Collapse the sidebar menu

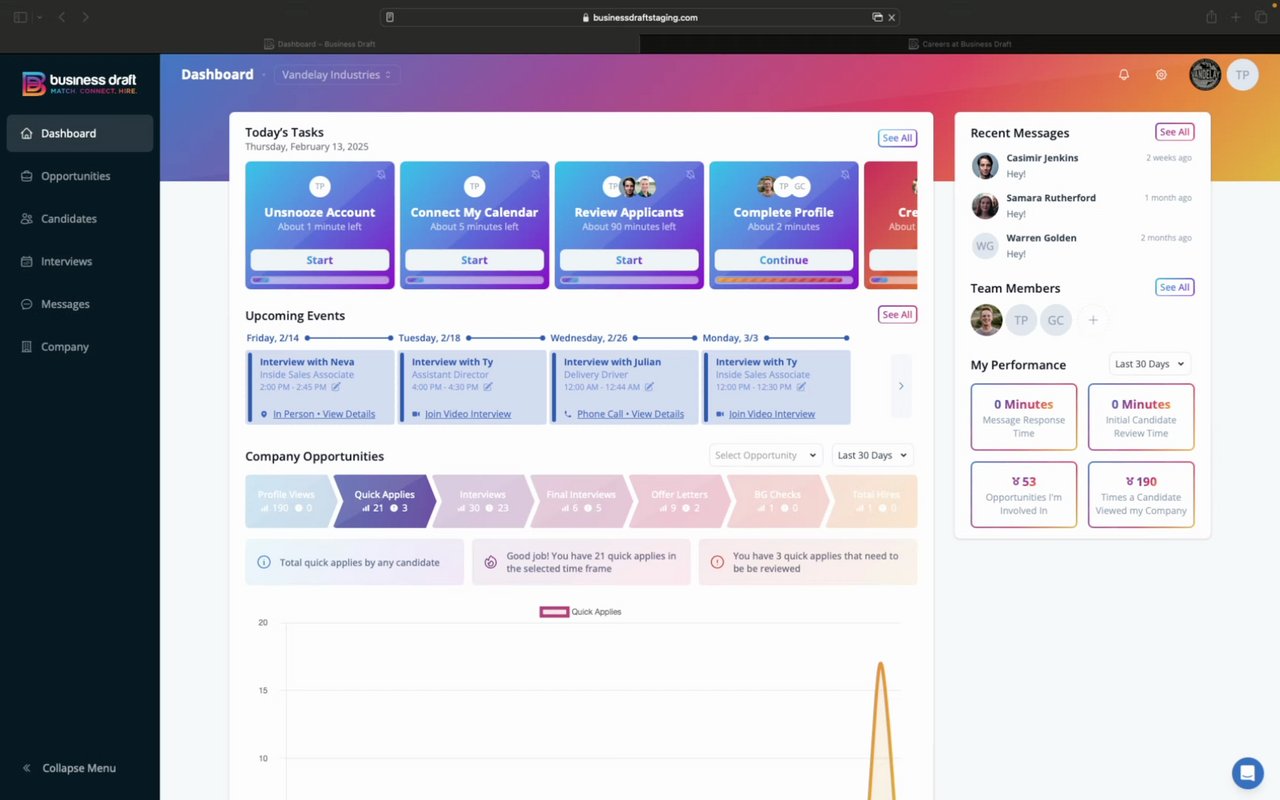[x=69, y=768]
